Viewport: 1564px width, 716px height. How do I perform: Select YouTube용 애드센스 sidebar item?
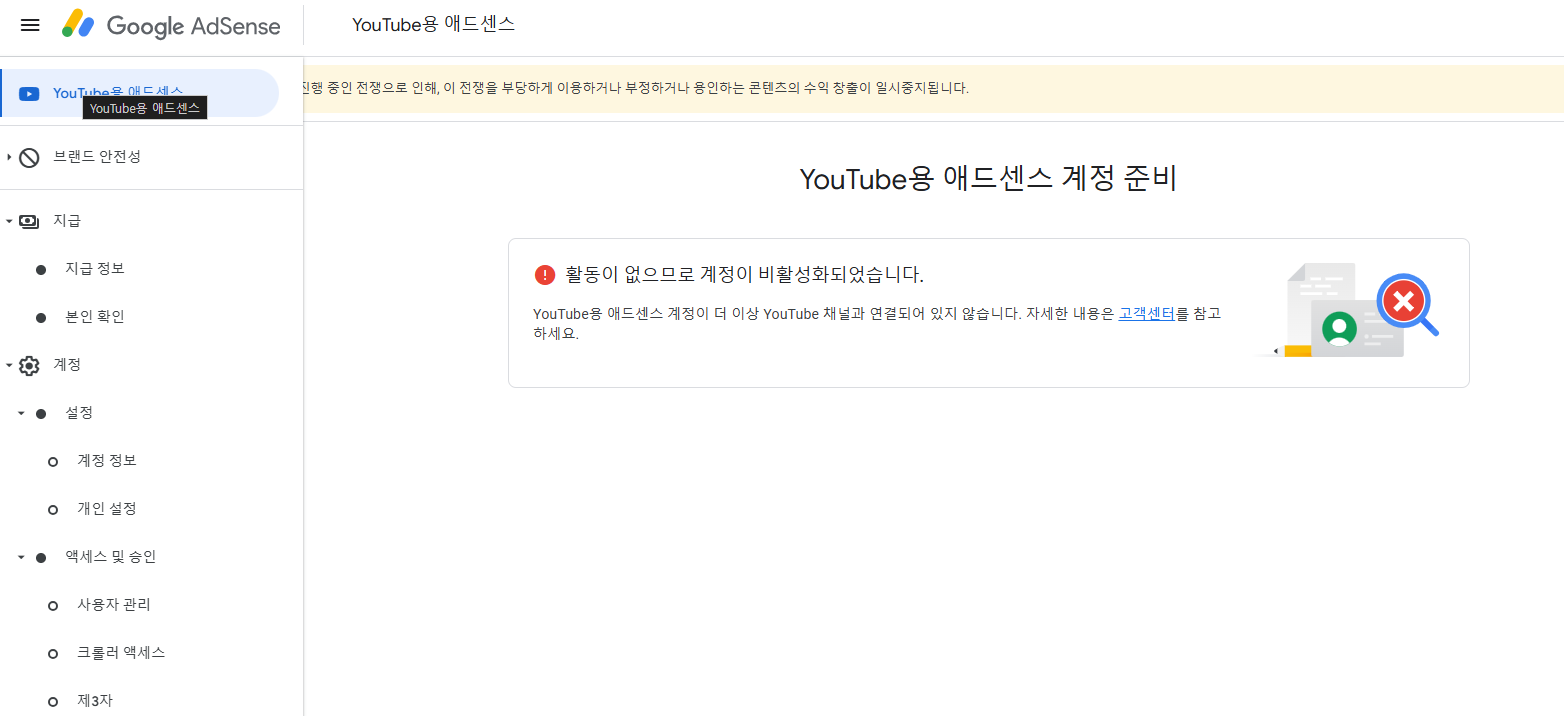(140, 93)
